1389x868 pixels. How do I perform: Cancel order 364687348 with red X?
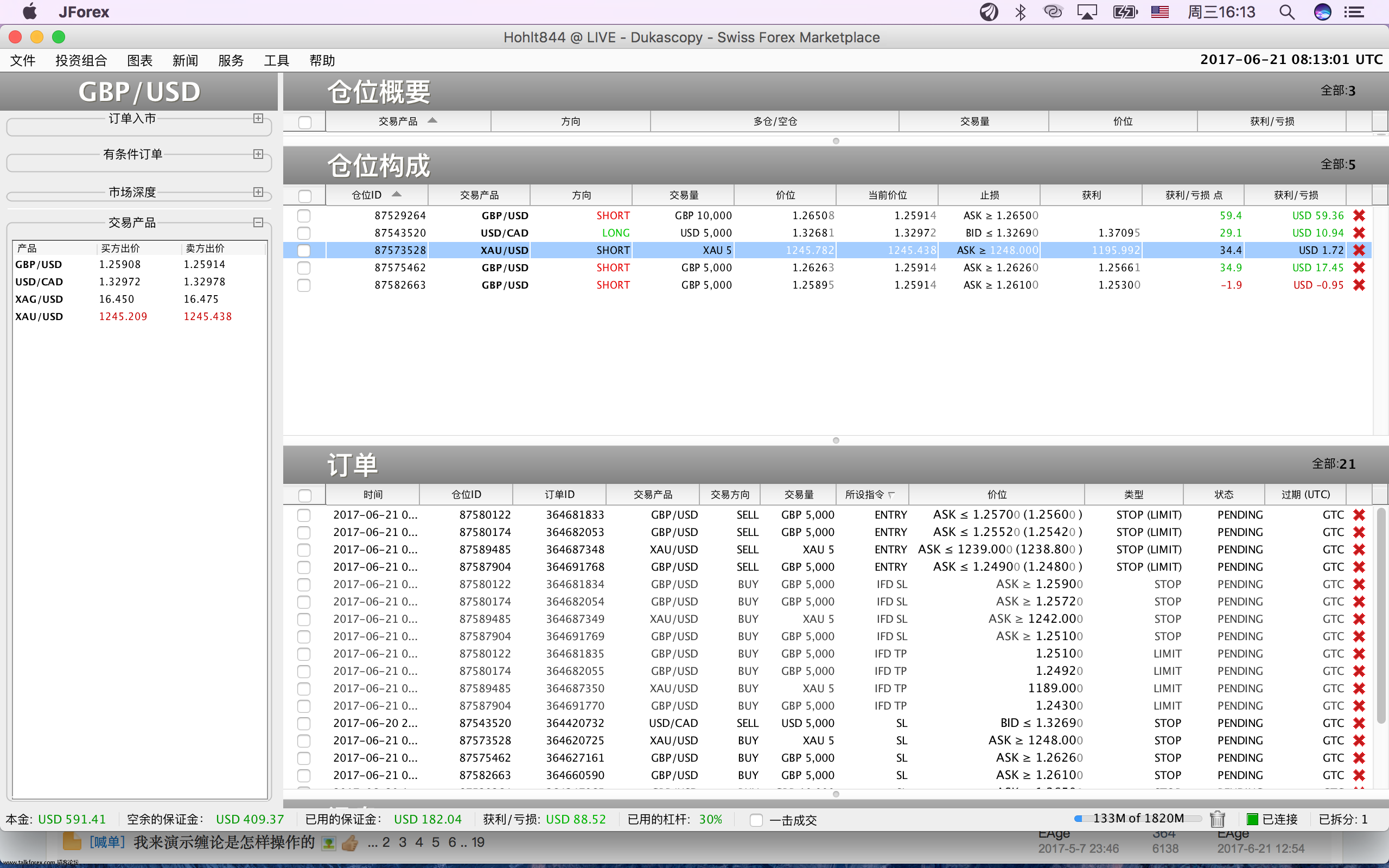[x=1359, y=550]
